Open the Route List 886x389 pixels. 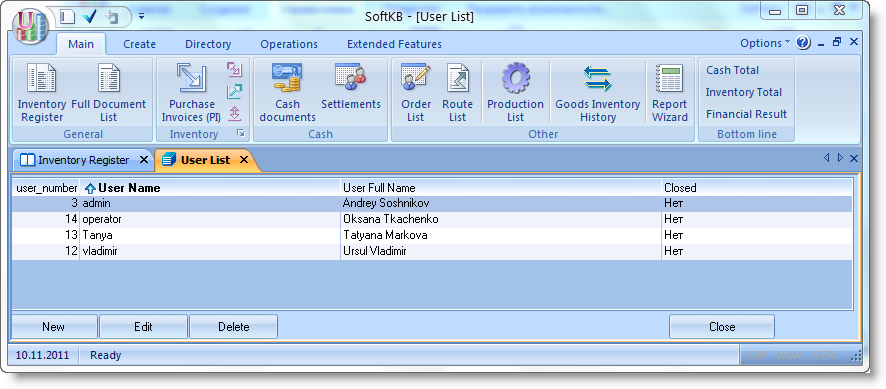point(457,92)
